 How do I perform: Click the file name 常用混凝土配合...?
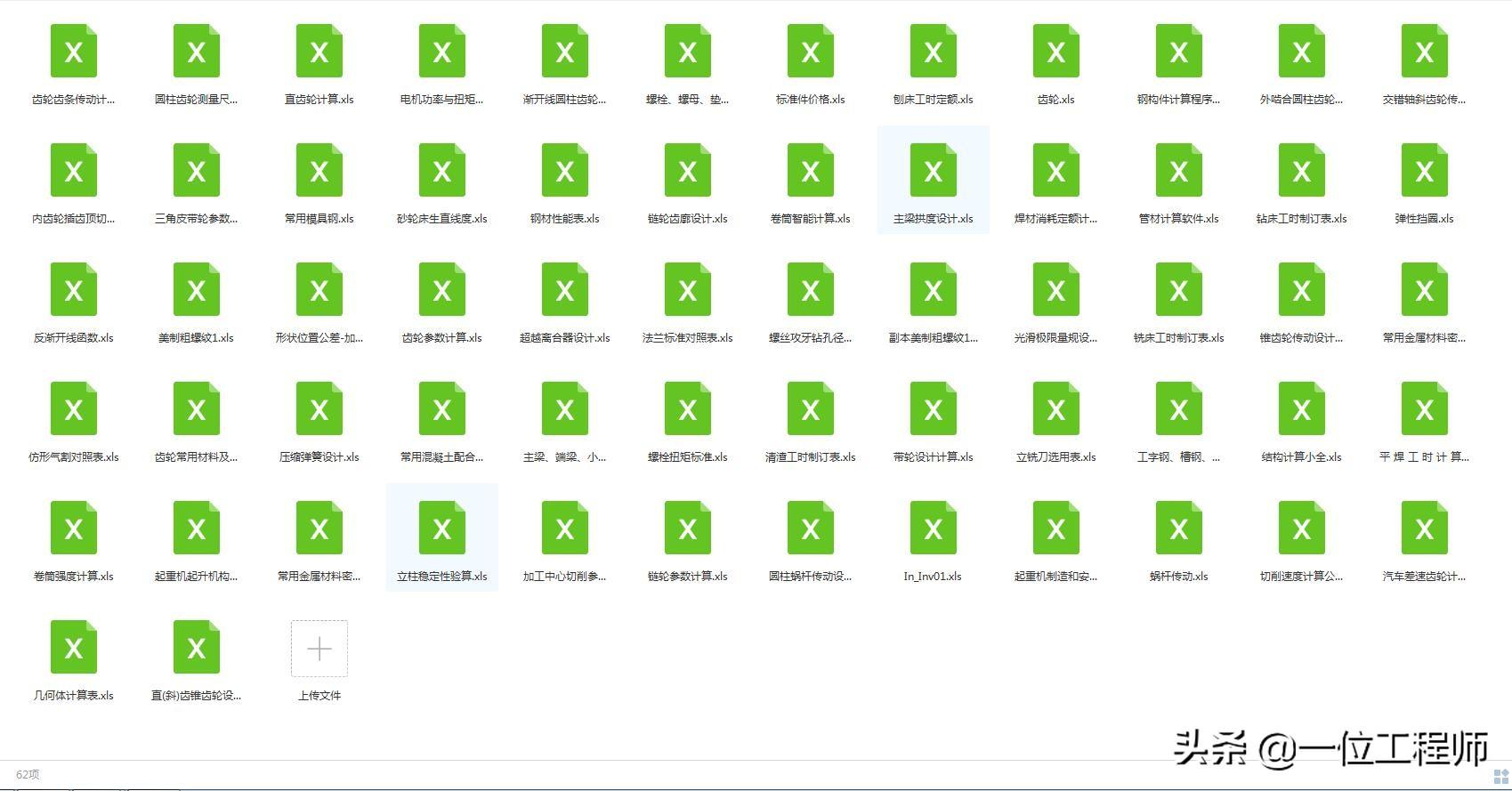[x=442, y=457]
